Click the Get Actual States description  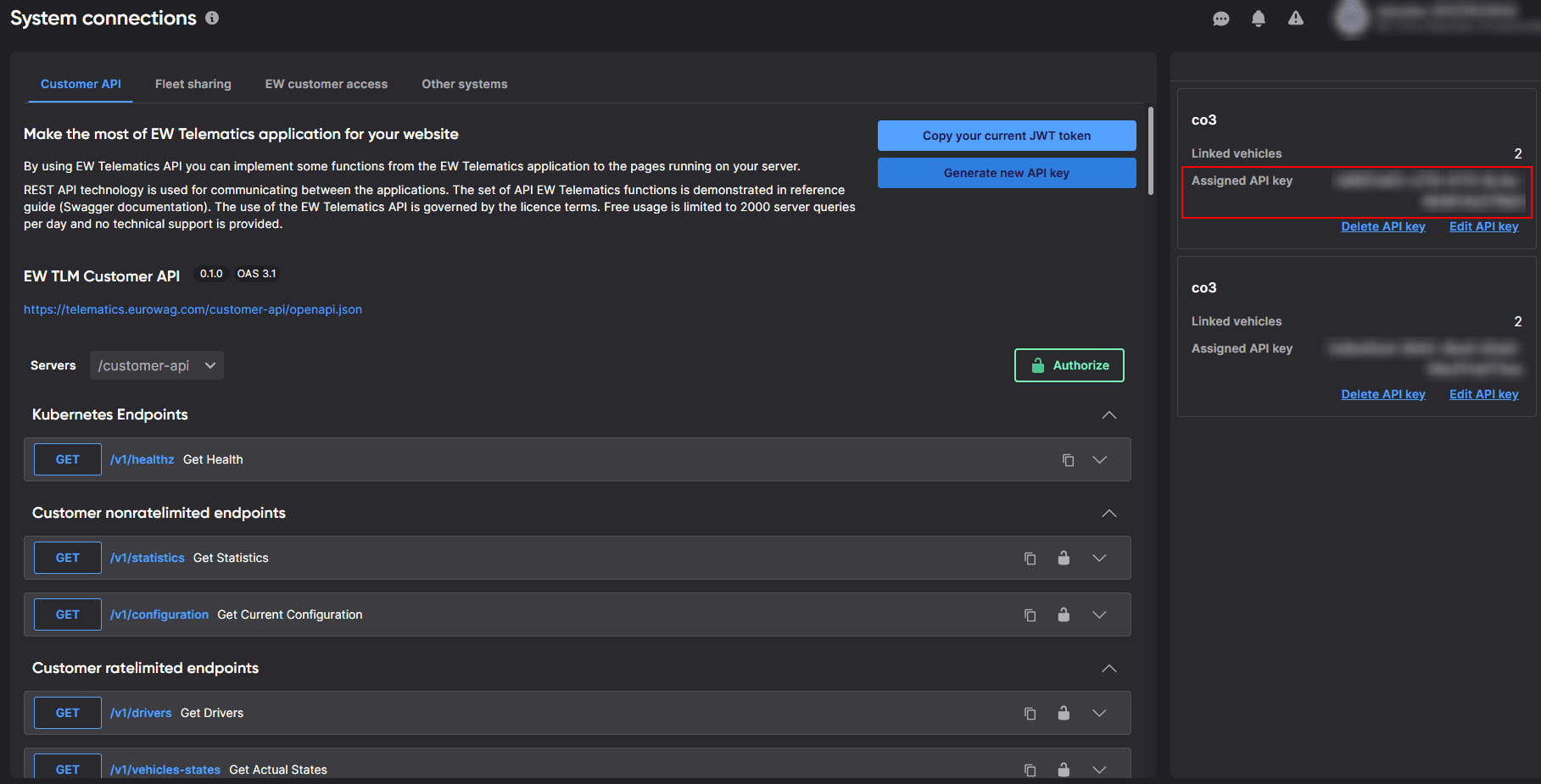[278, 770]
